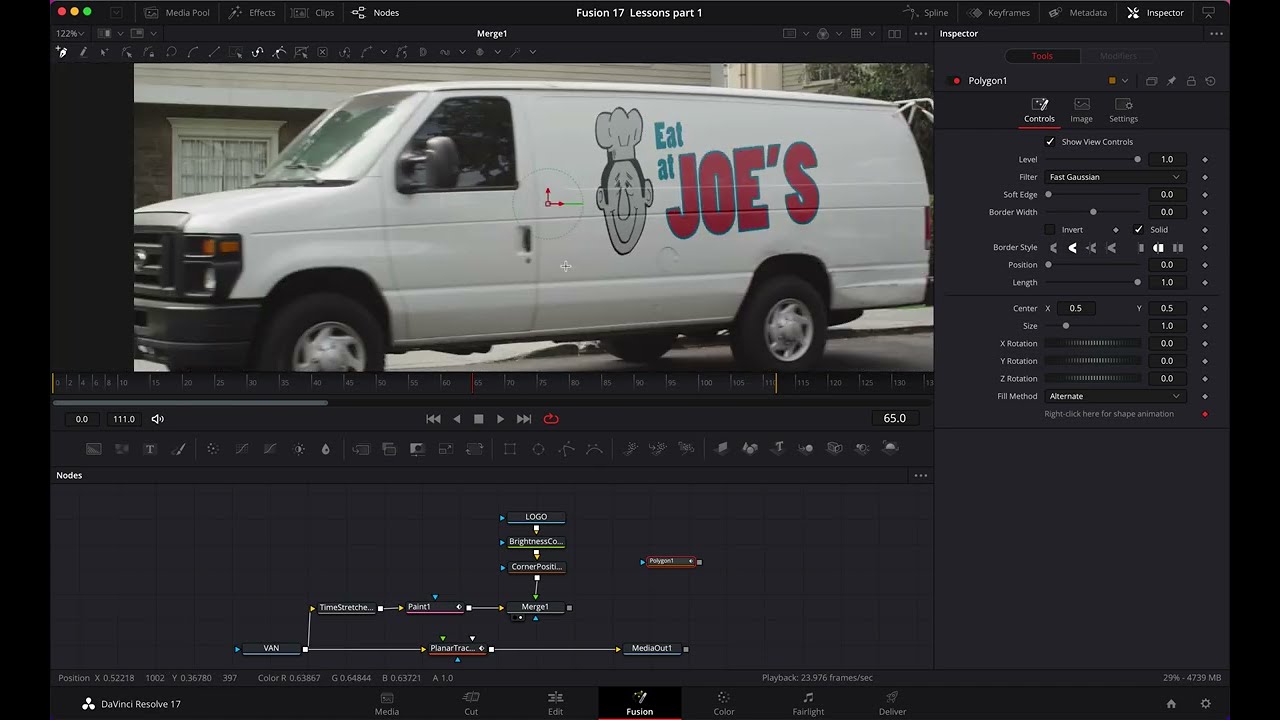The width and height of the screenshot is (1280, 720).
Task: Add a Blur tool (droplet icon)
Action: coord(325,449)
